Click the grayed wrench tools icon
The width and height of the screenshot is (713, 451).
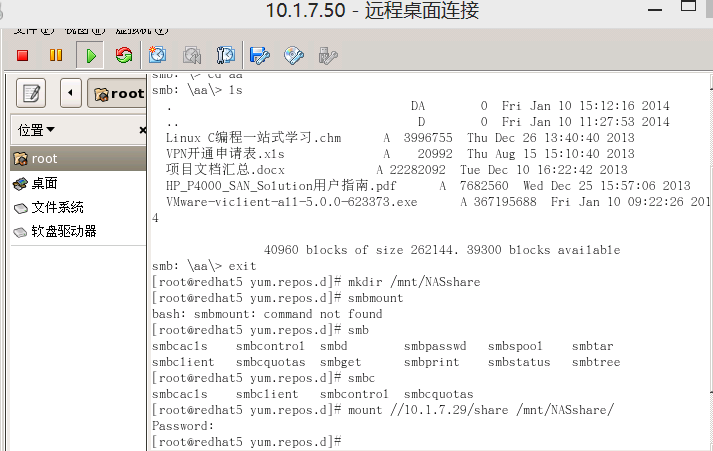coord(328,55)
